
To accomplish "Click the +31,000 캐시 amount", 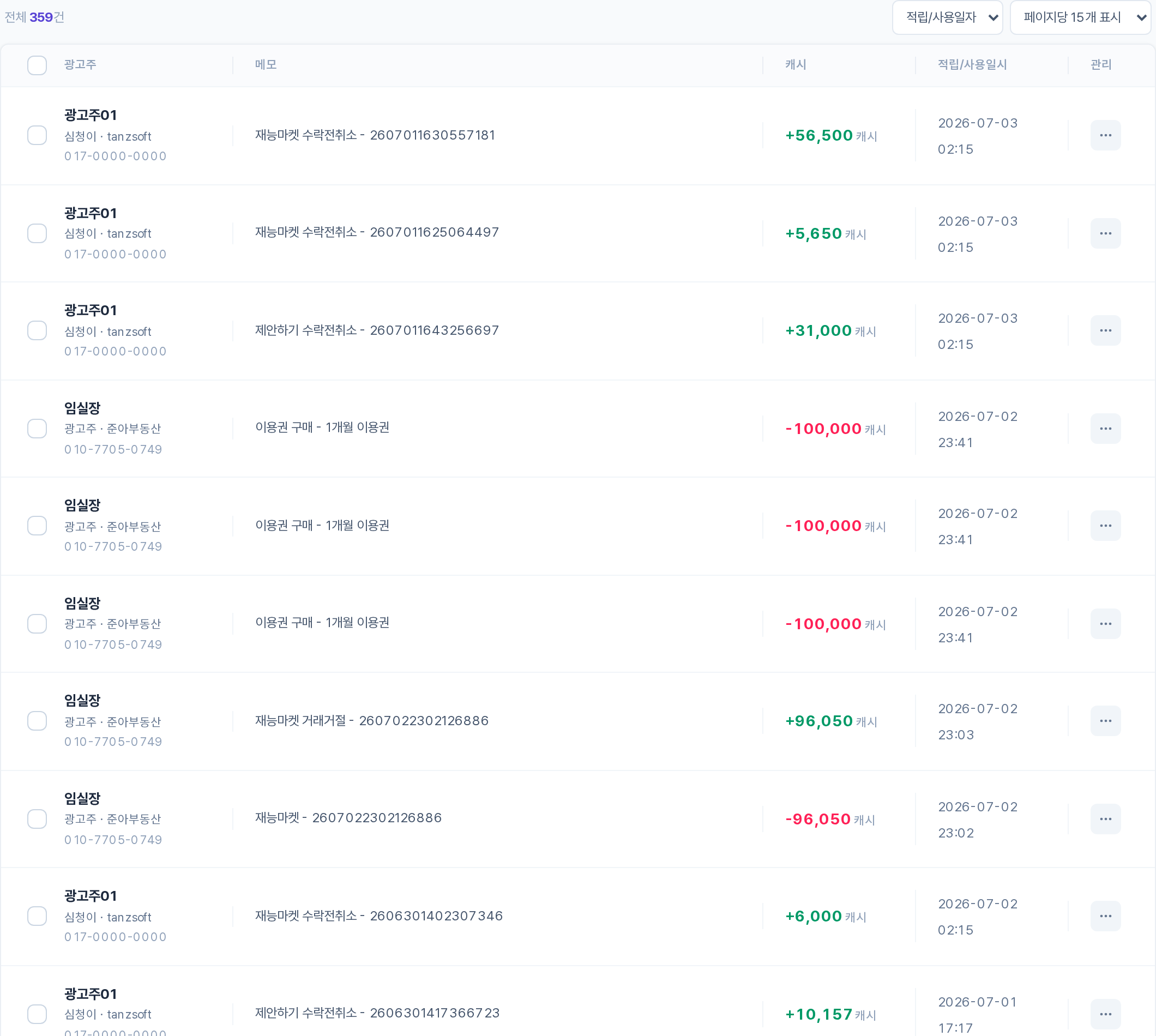I will pos(830,331).
